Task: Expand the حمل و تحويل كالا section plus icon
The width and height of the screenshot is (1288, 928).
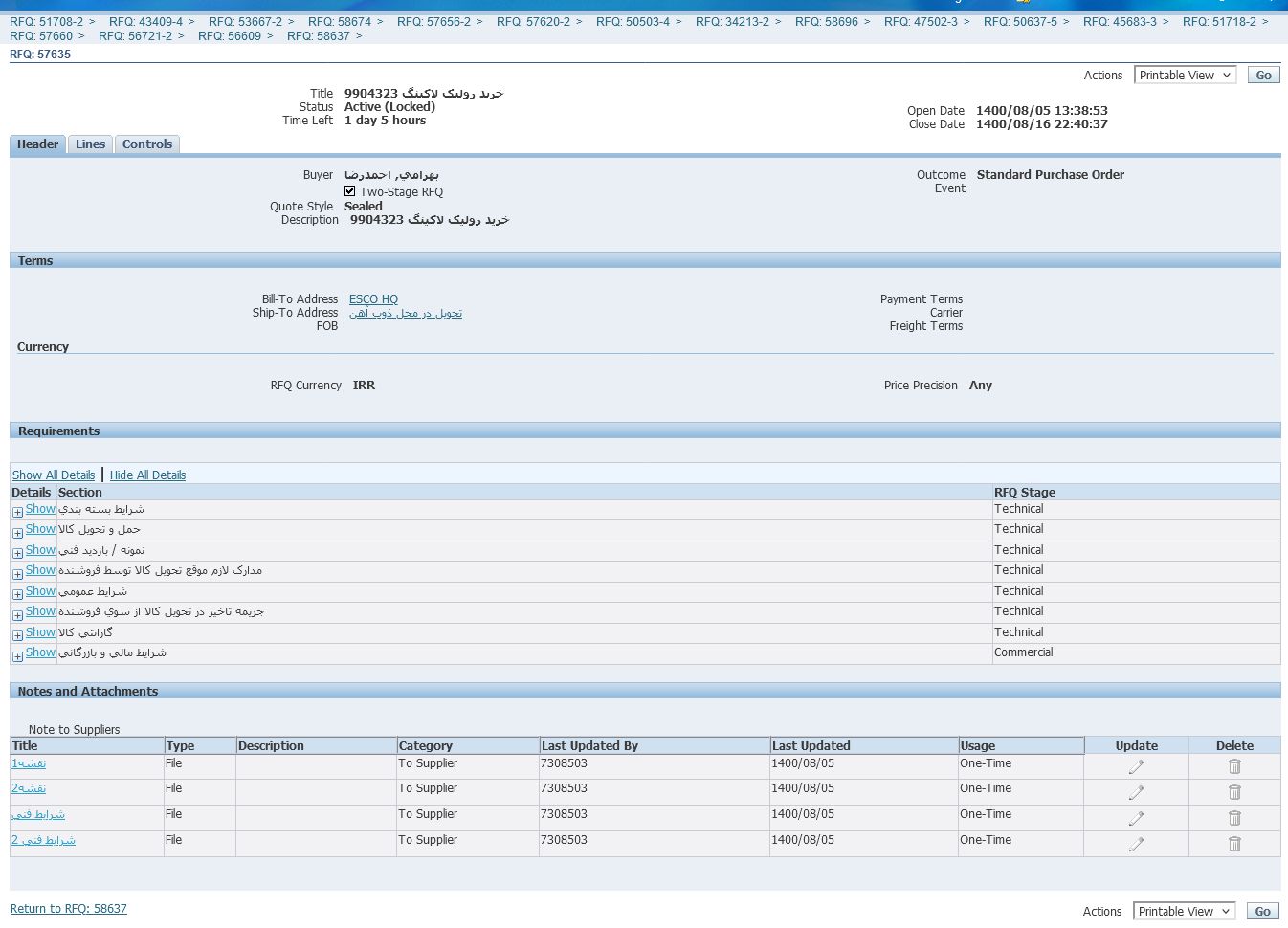Action: pos(17,532)
